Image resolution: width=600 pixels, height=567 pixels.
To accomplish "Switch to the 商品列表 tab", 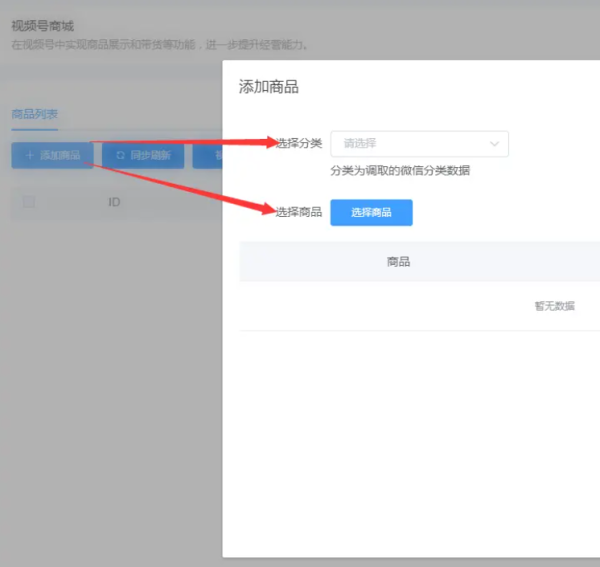I will pyautogui.click(x=34, y=114).
